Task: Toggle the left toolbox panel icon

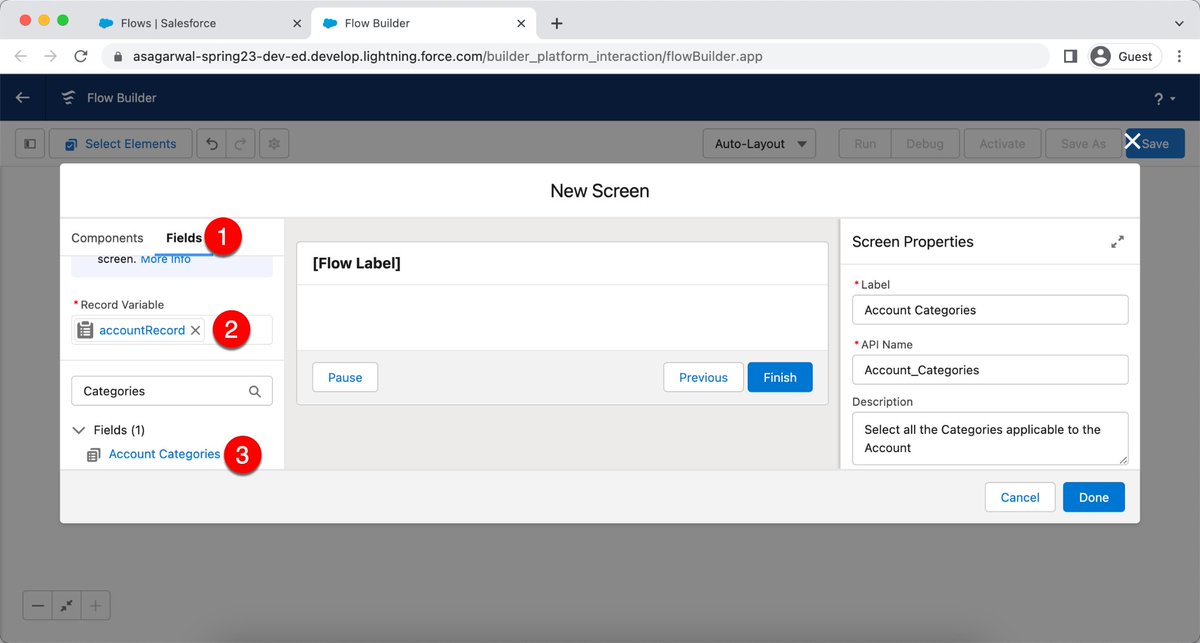Action: coord(30,144)
